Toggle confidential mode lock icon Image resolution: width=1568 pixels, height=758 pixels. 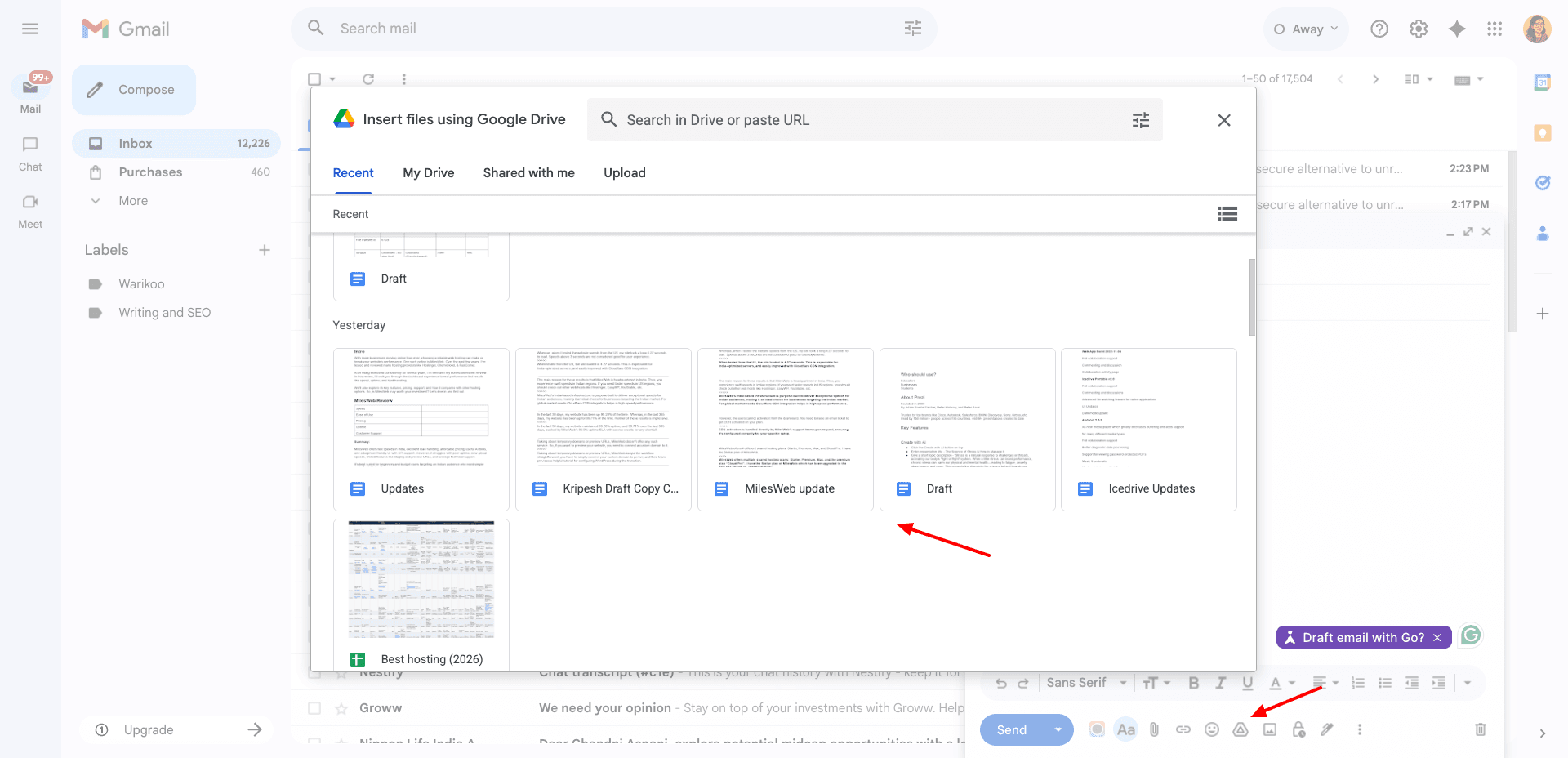tap(1298, 729)
